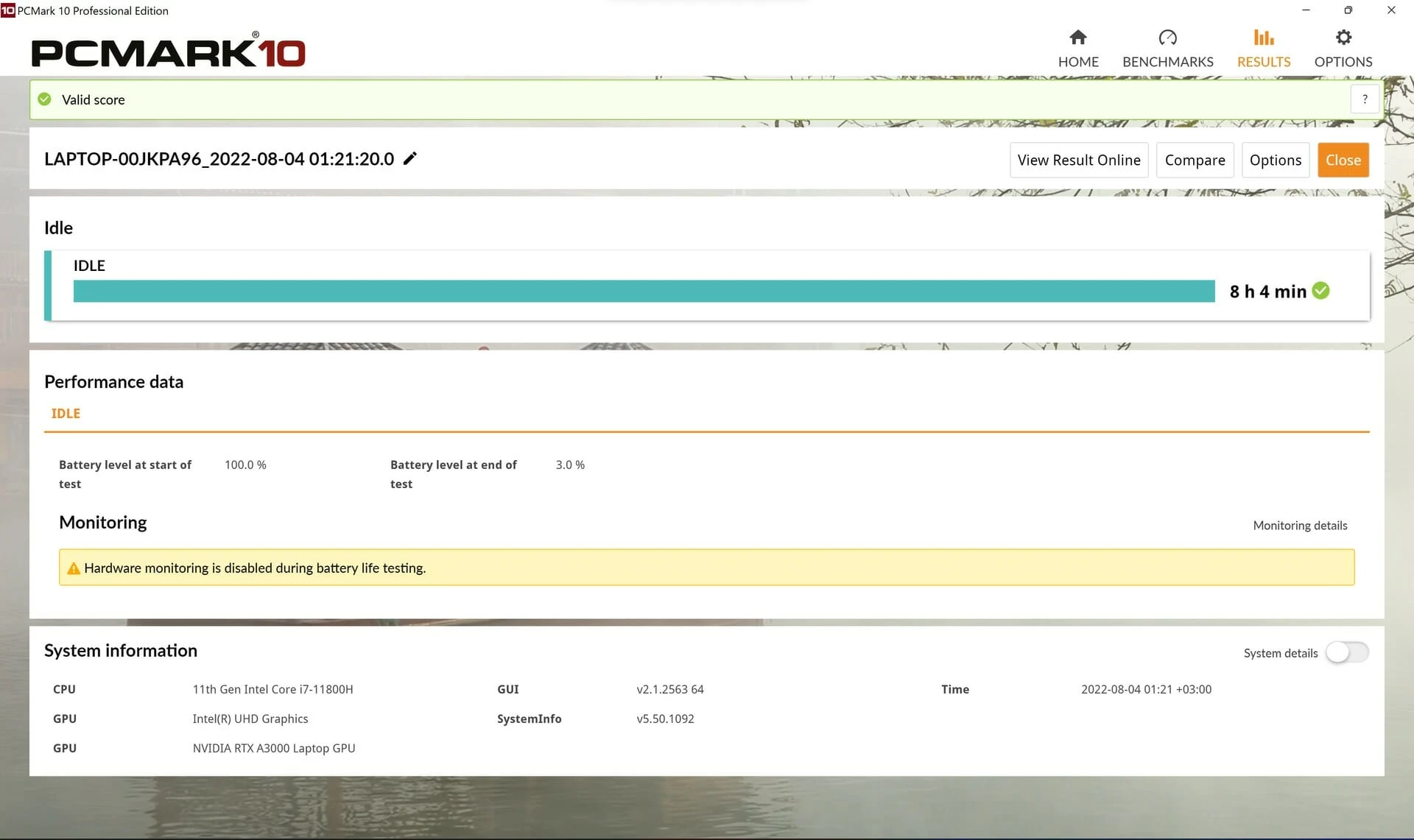This screenshot has height=840, width=1414.
Task: Click the Monitoring section heading
Action: (x=103, y=523)
